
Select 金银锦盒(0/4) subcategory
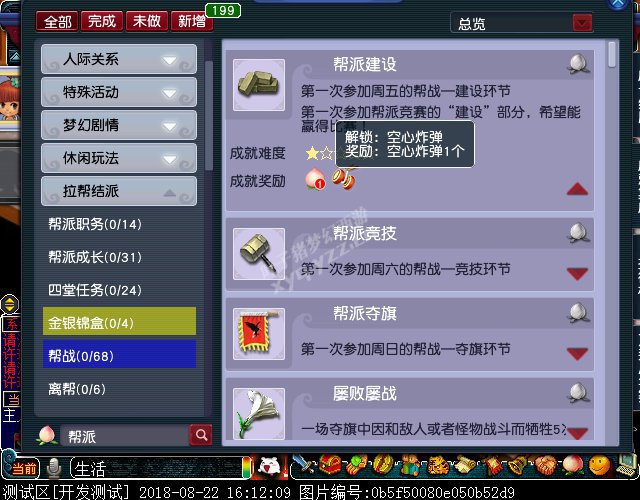point(119,323)
